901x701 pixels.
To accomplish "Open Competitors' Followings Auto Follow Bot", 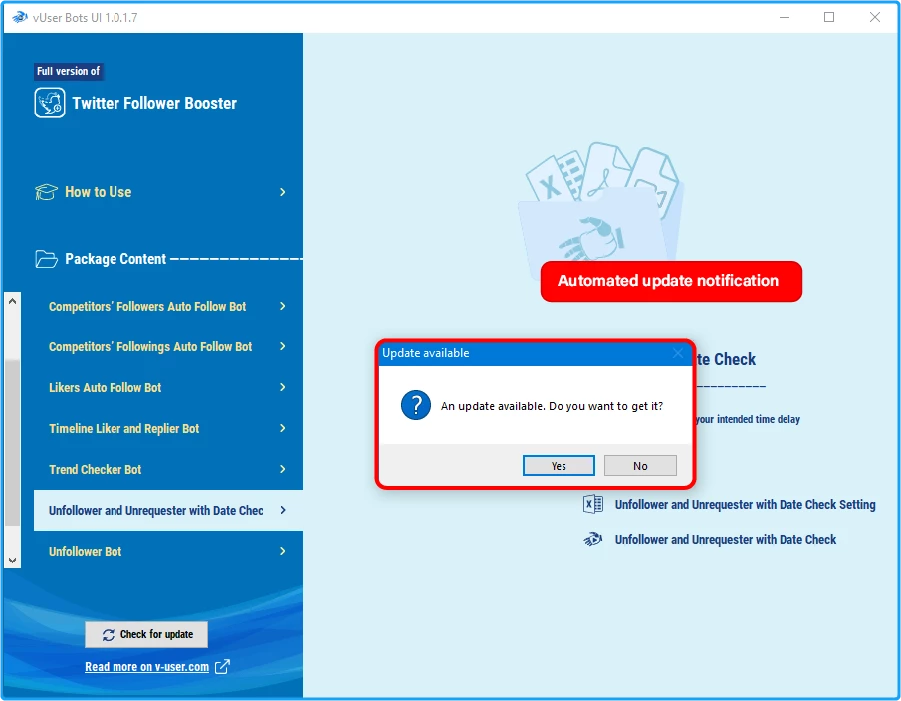I will 151,346.
